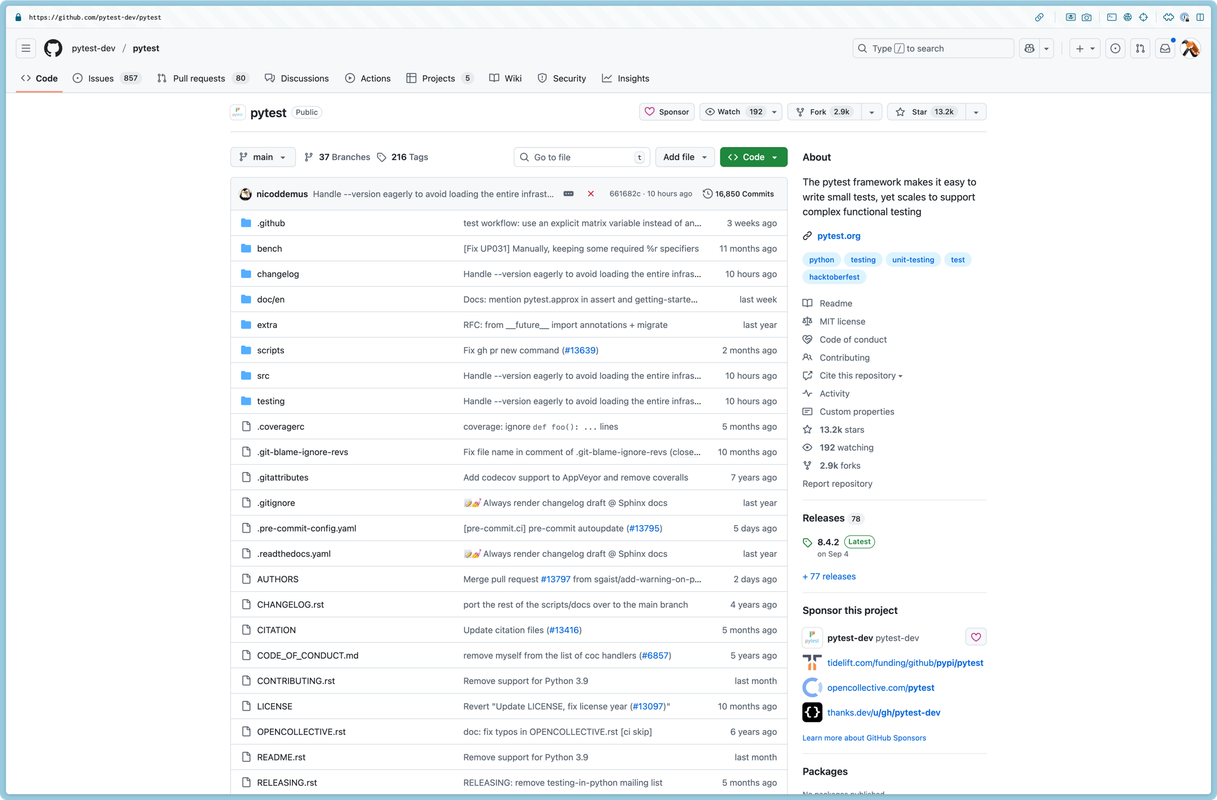Open the Watch notifications dropdown

click(741, 112)
